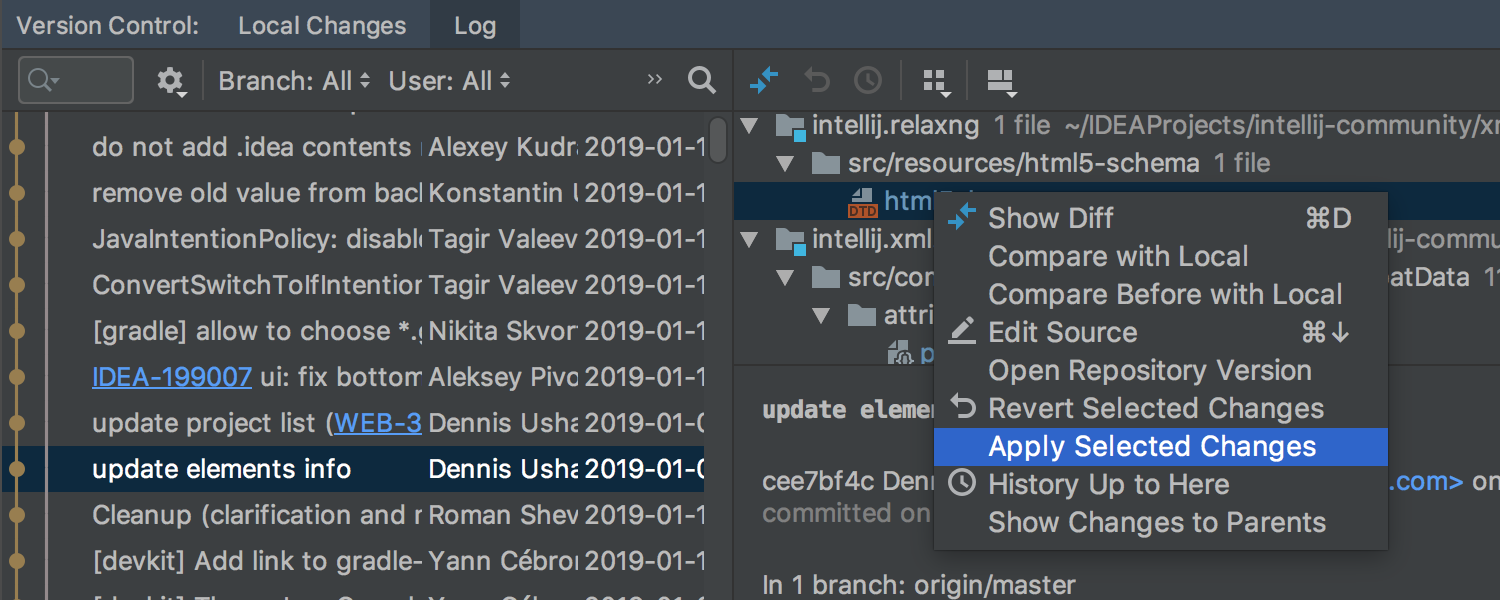
Task: Select commit "ConvertSwitchToIfIntention"
Action: click(x=257, y=285)
